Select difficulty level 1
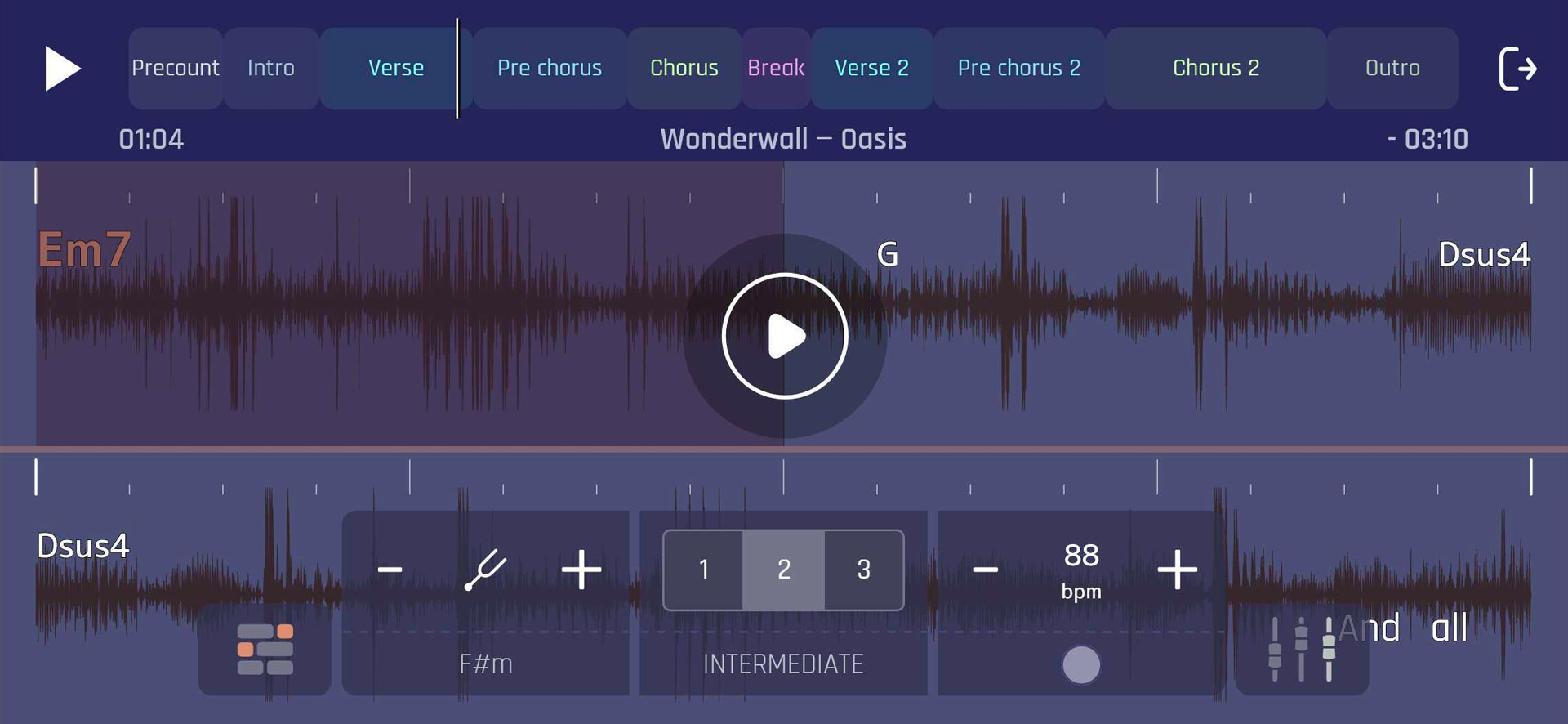Viewport: 1568px width, 724px height. click(703, 570)
